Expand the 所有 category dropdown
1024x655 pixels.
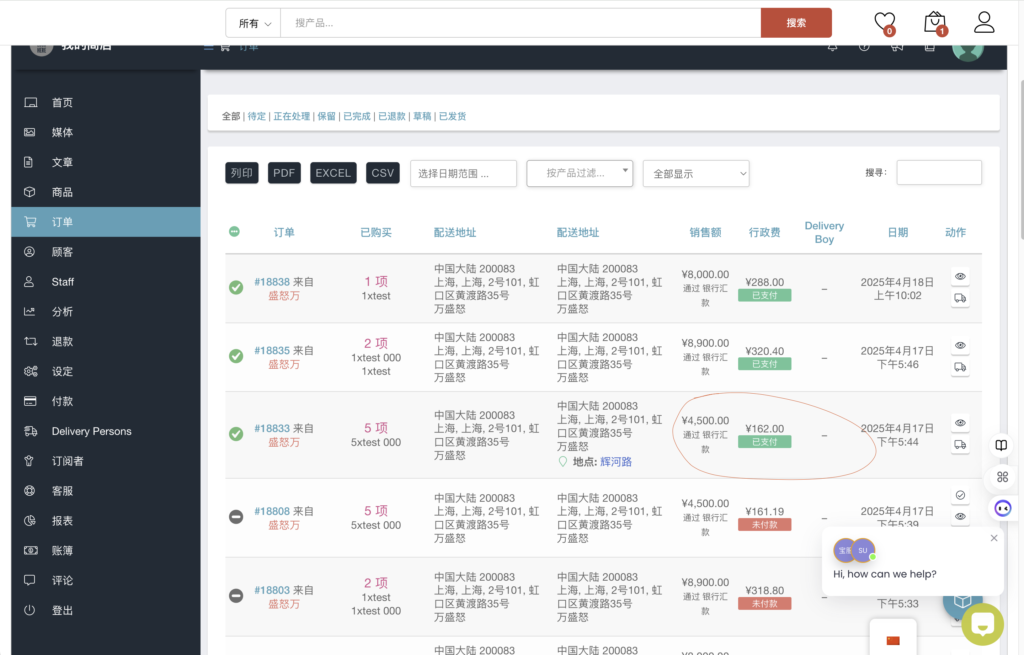pyautogui.click(x=254, y=23)
